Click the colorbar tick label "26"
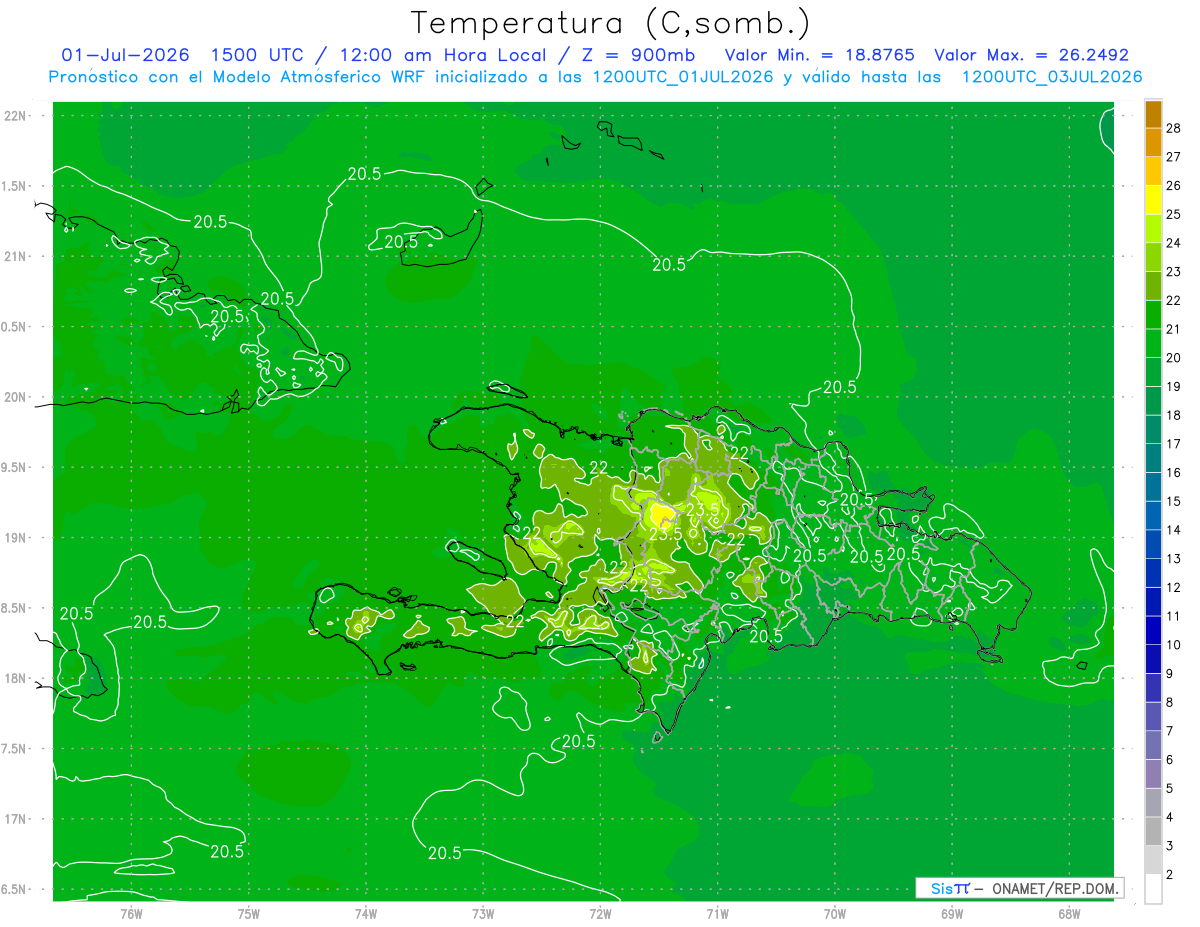1200x927 pixels. point(1174,186)
